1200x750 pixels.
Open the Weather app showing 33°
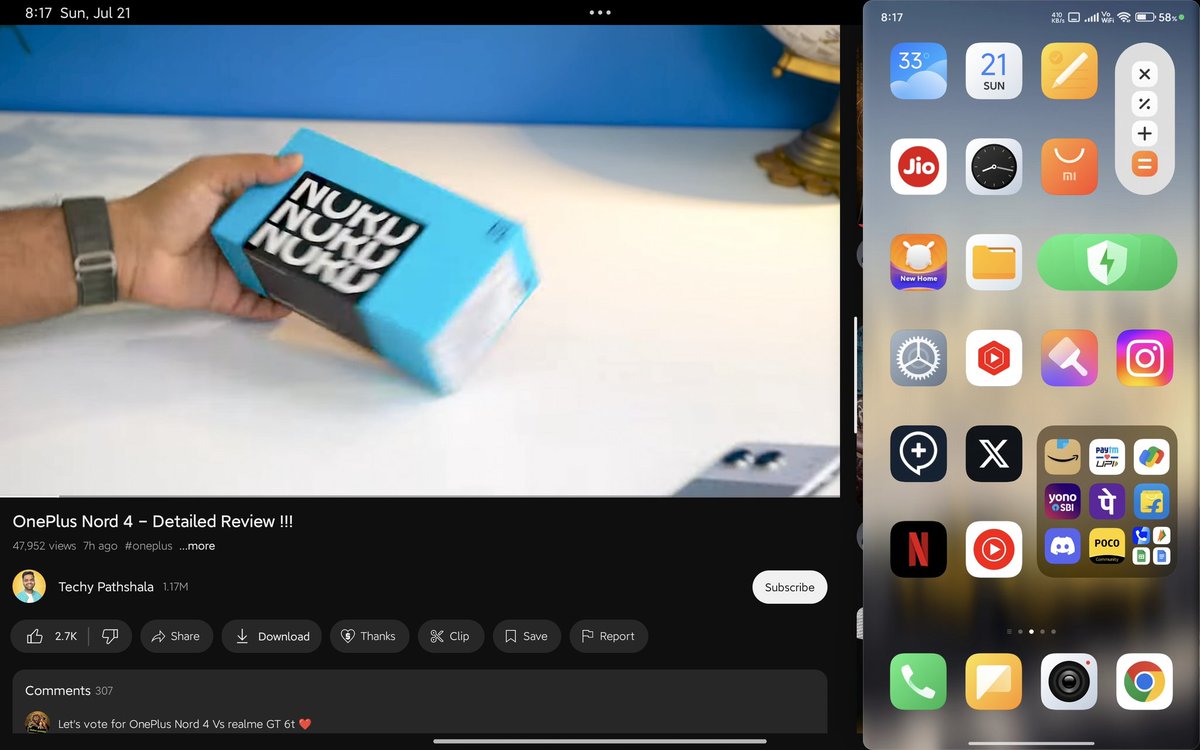(918, 71)
